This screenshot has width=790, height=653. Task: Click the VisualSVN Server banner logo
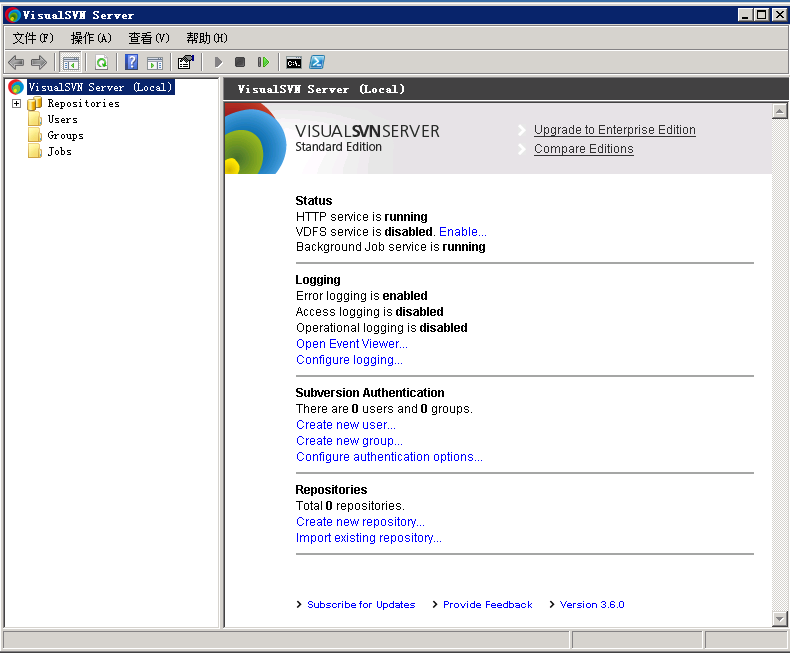255,139
